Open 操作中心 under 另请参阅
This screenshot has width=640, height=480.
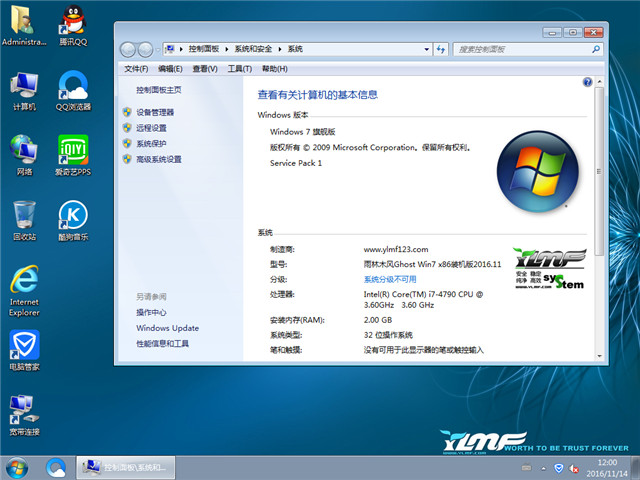[151, 312]
